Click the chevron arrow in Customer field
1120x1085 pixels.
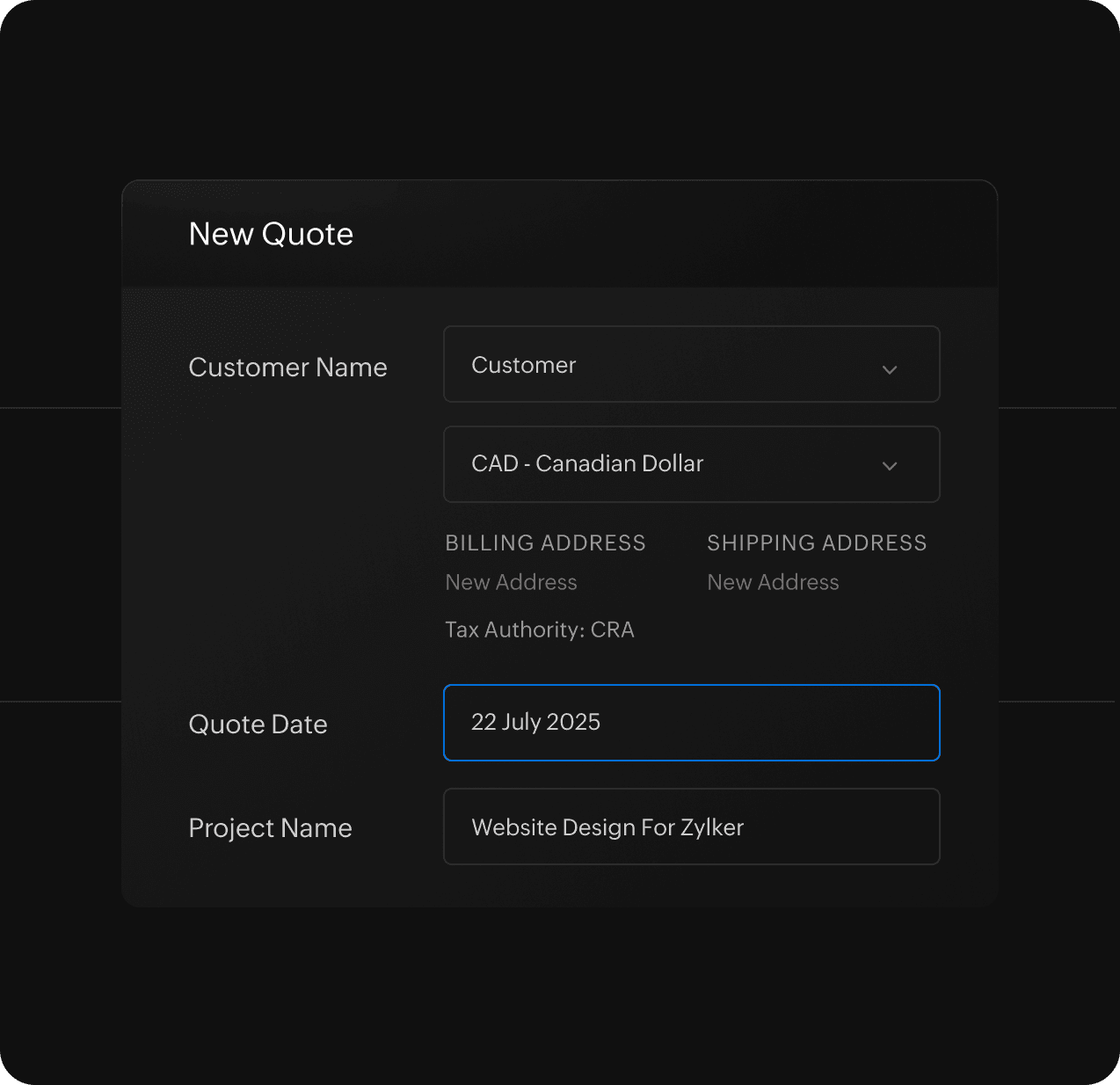[x=889, y=369]
